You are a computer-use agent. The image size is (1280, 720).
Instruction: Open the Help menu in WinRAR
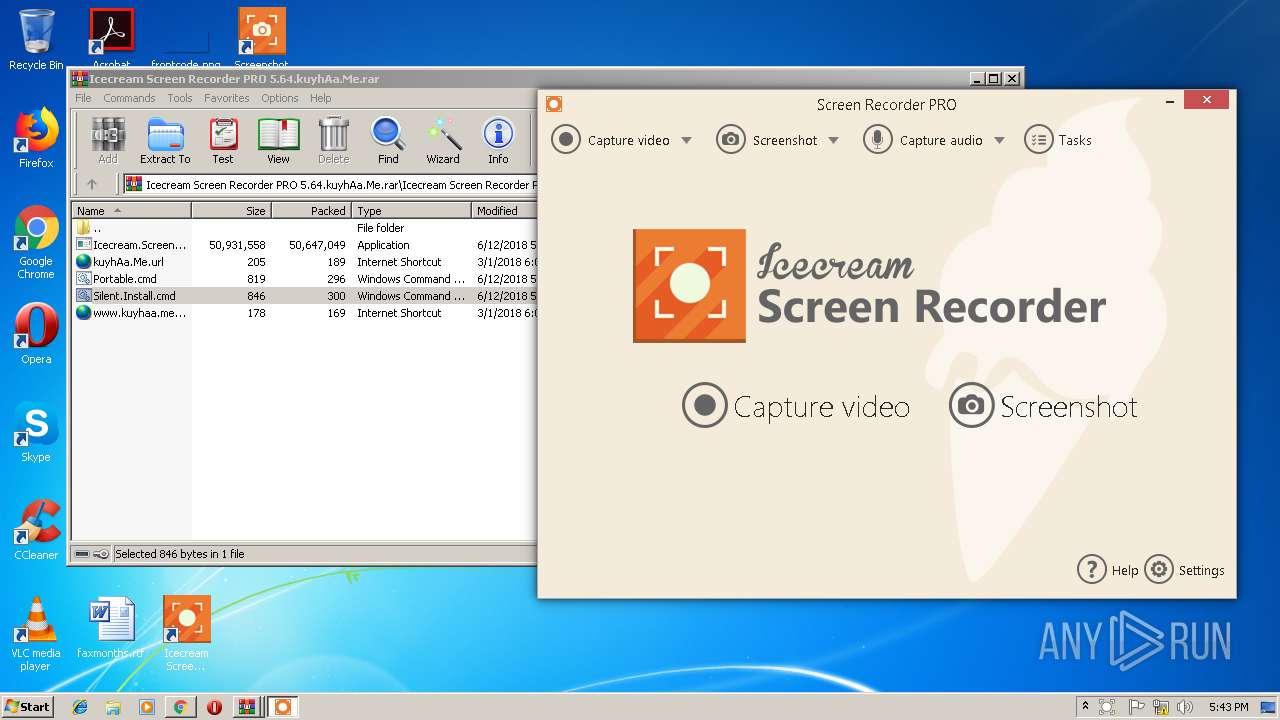[x=320, y=98]
